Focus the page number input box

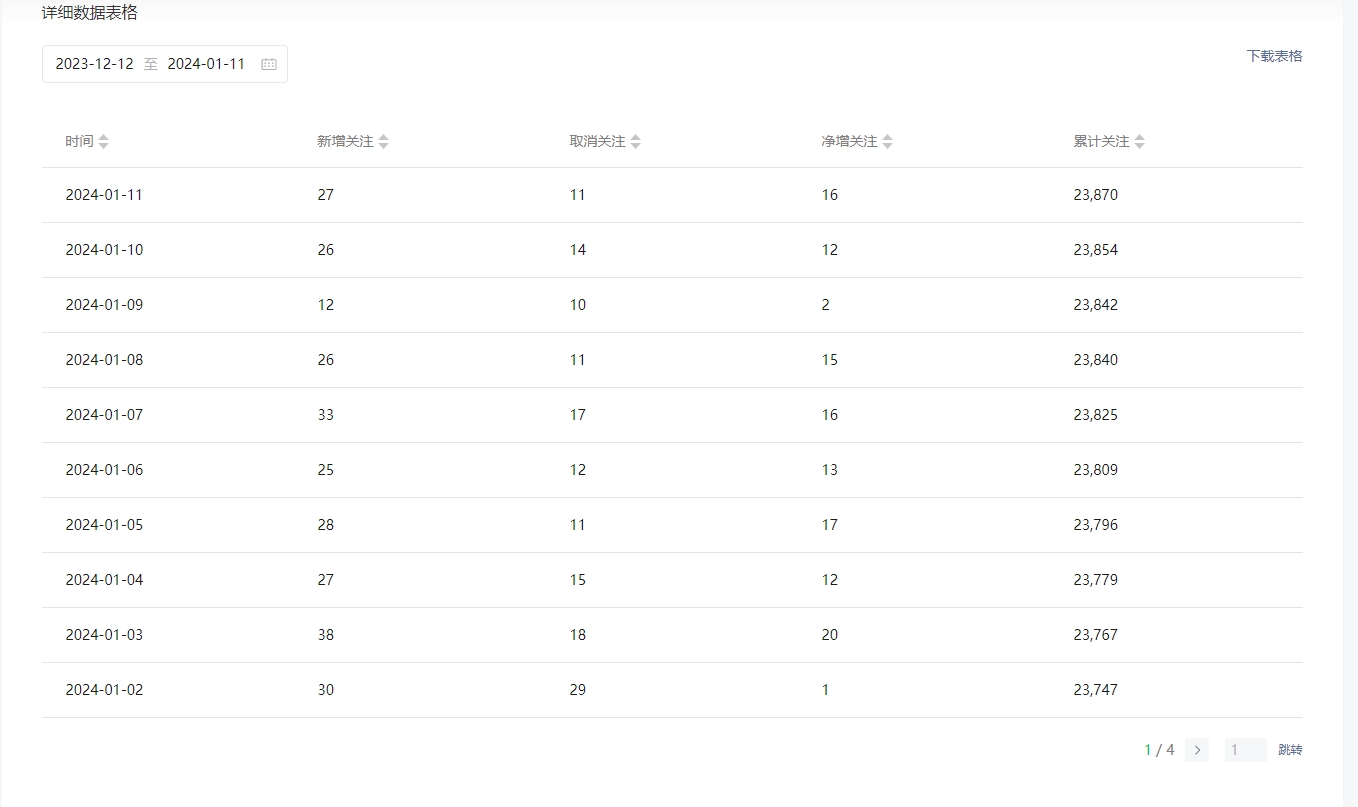pos(1246,750)
